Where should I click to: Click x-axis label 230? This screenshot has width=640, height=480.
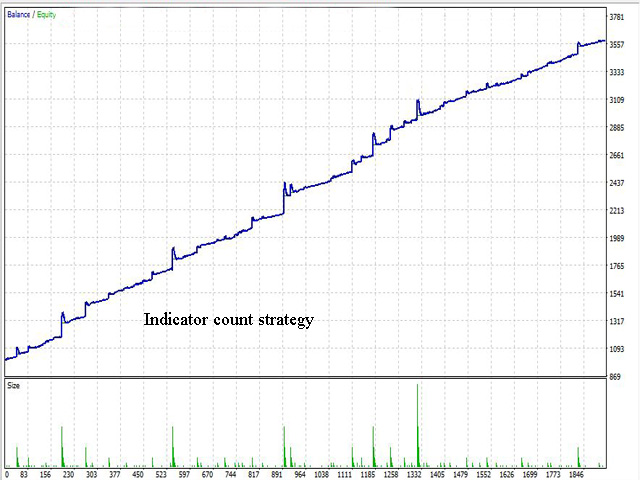click(x=68, y=474)
